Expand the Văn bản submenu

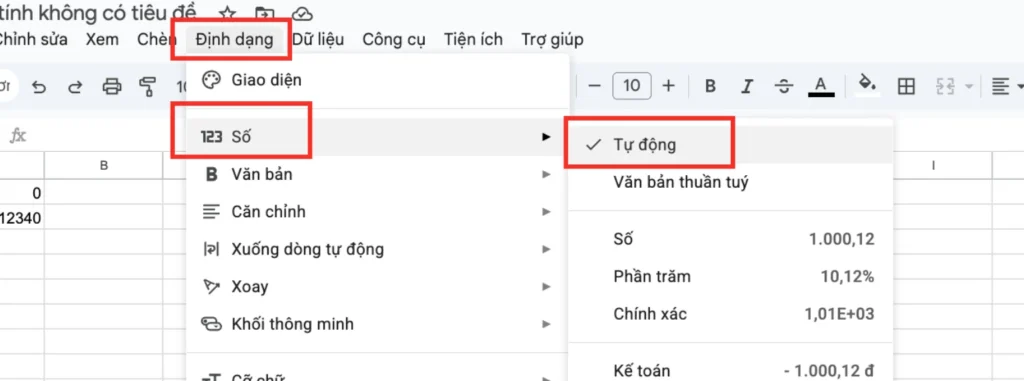tap(377, 174)
